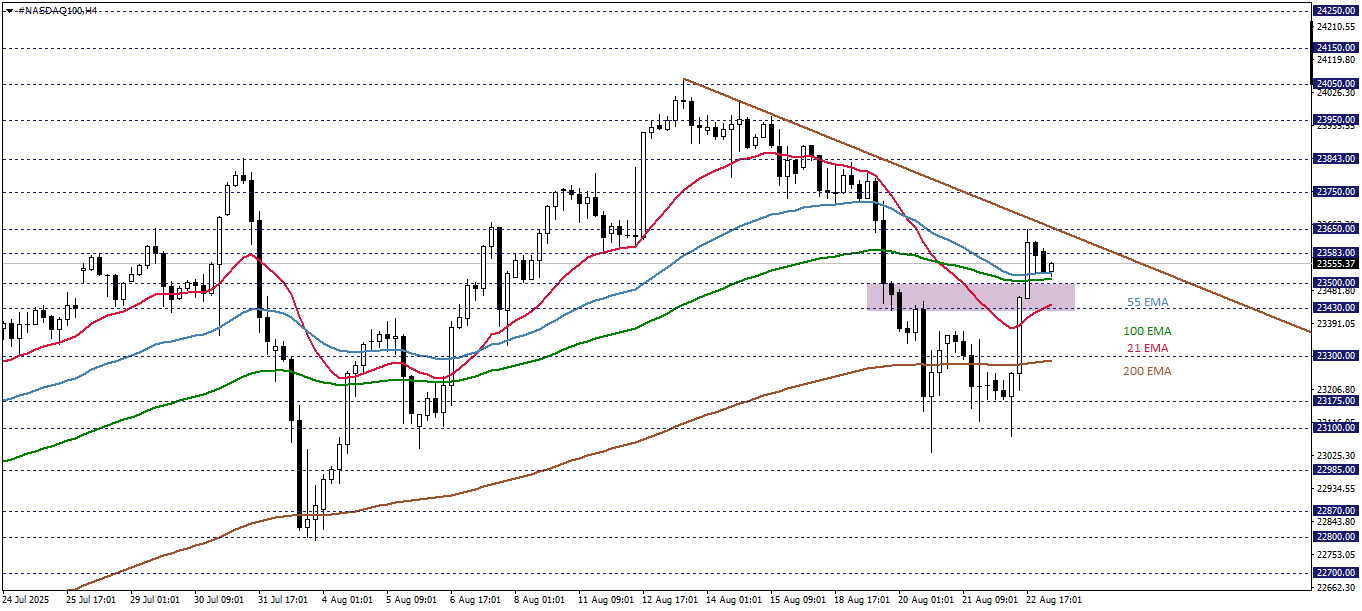Click the 23300.00 level price tag
1362x611 pixels.
[1336, 355]
